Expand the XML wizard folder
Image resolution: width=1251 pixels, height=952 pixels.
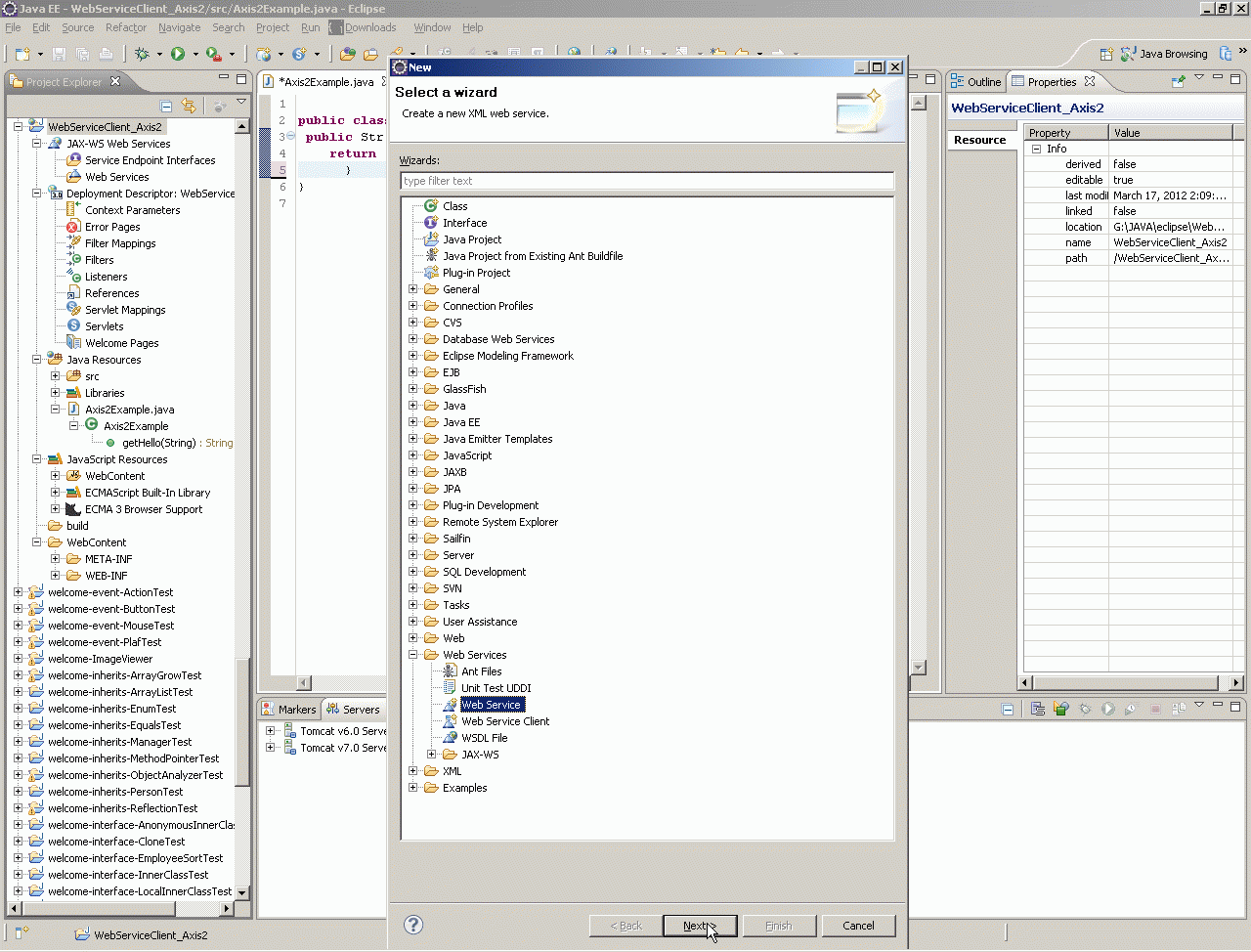(x=412, y=771)
